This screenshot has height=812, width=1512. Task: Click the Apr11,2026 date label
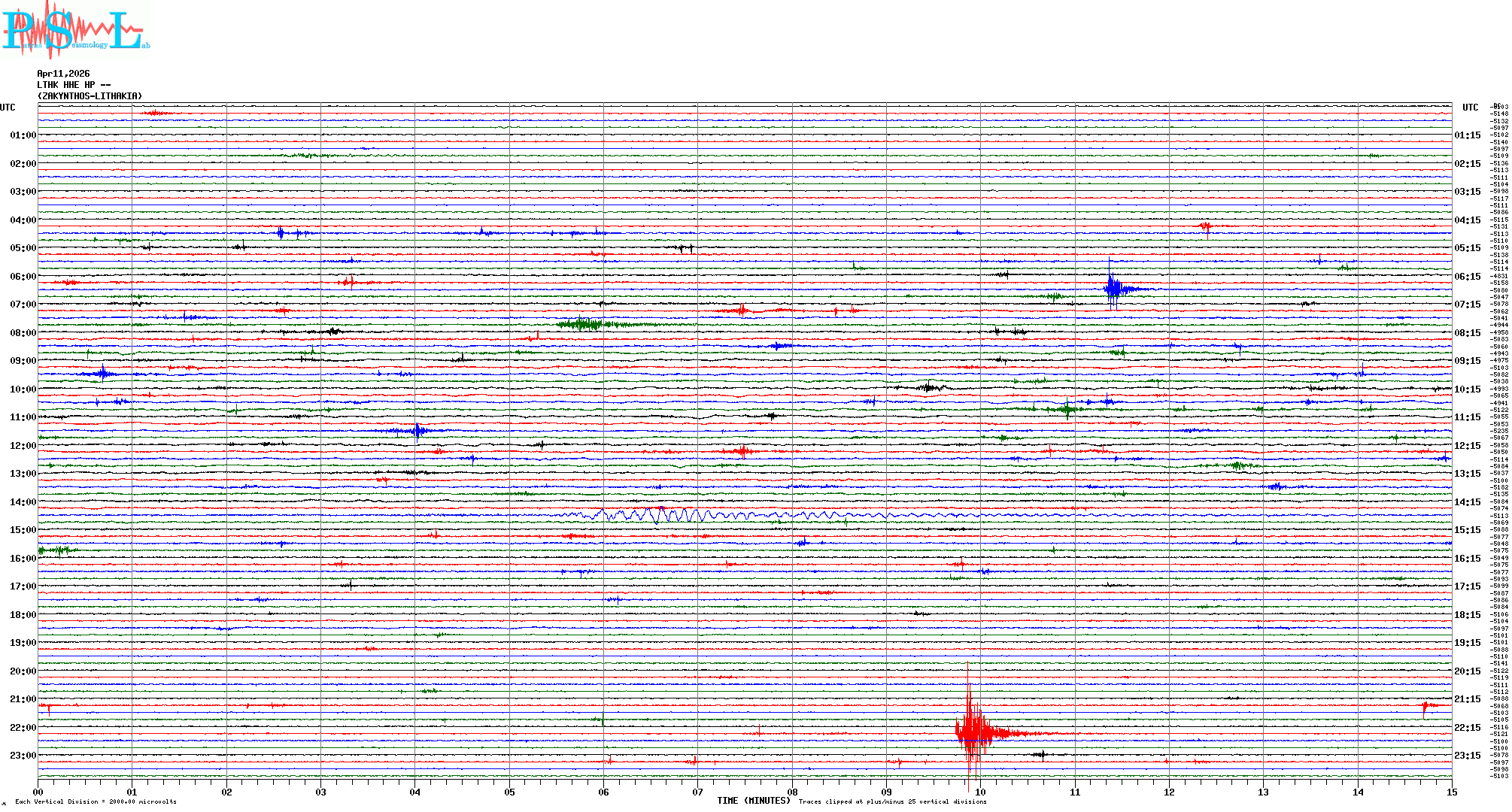(x=63, y=74)
